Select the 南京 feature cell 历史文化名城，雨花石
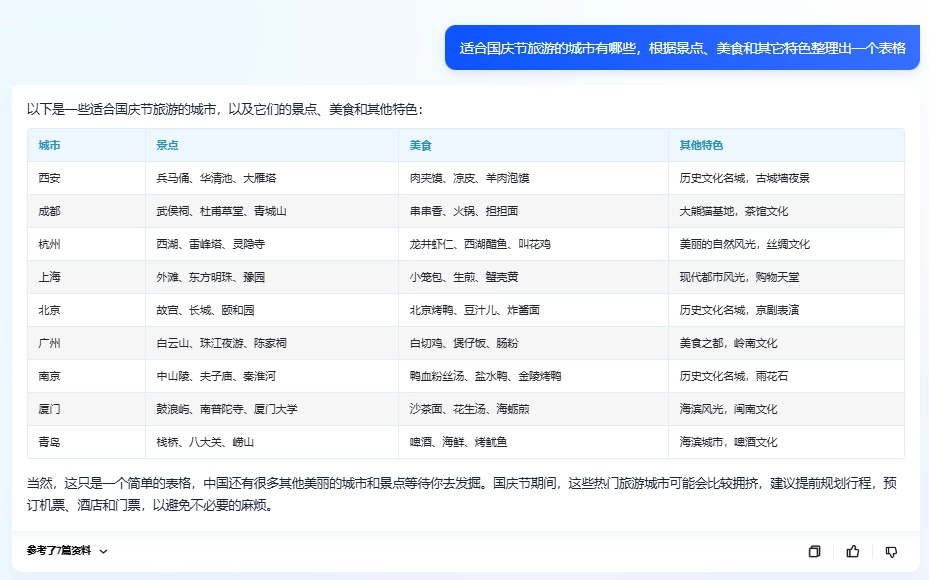The image size is (929, 580). tap(731, 375)
